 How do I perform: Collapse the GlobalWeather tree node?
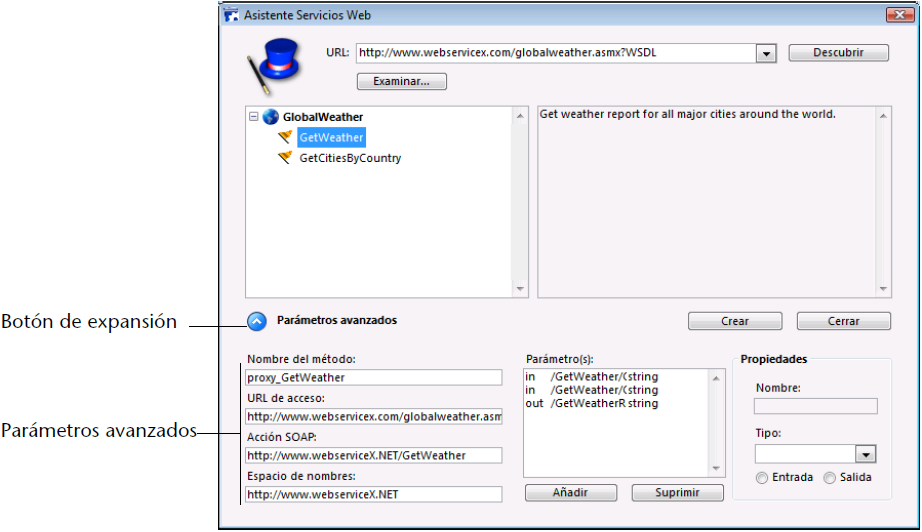click(253, 116)
